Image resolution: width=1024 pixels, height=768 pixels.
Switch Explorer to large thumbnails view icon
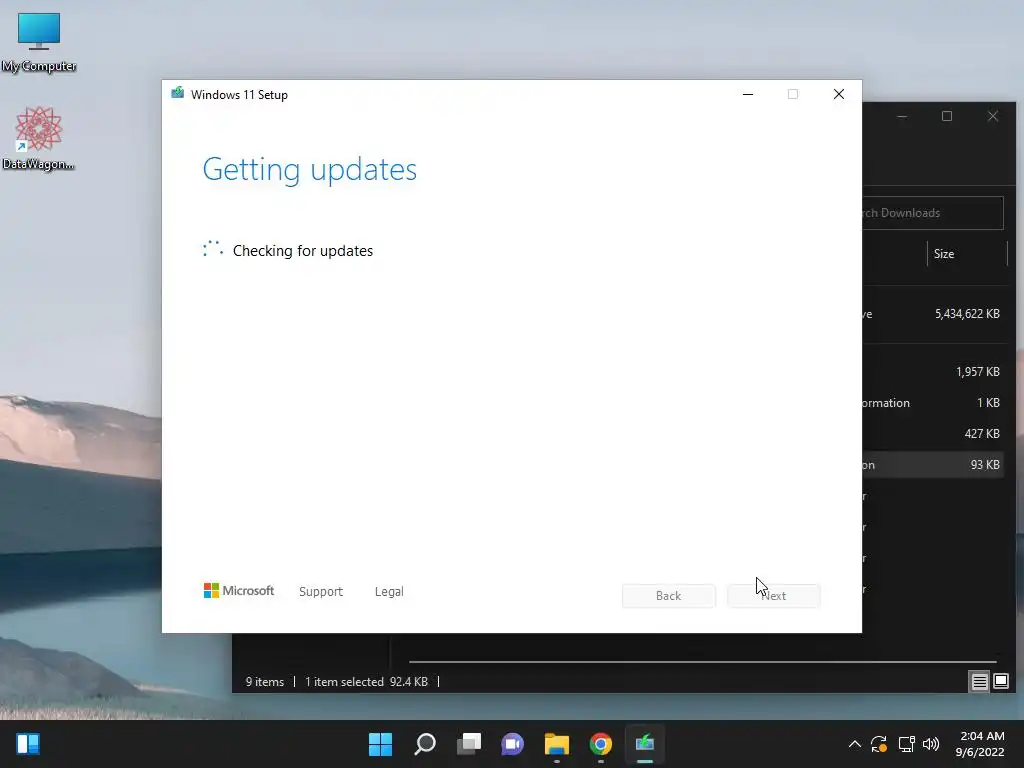pos(1000,682)
